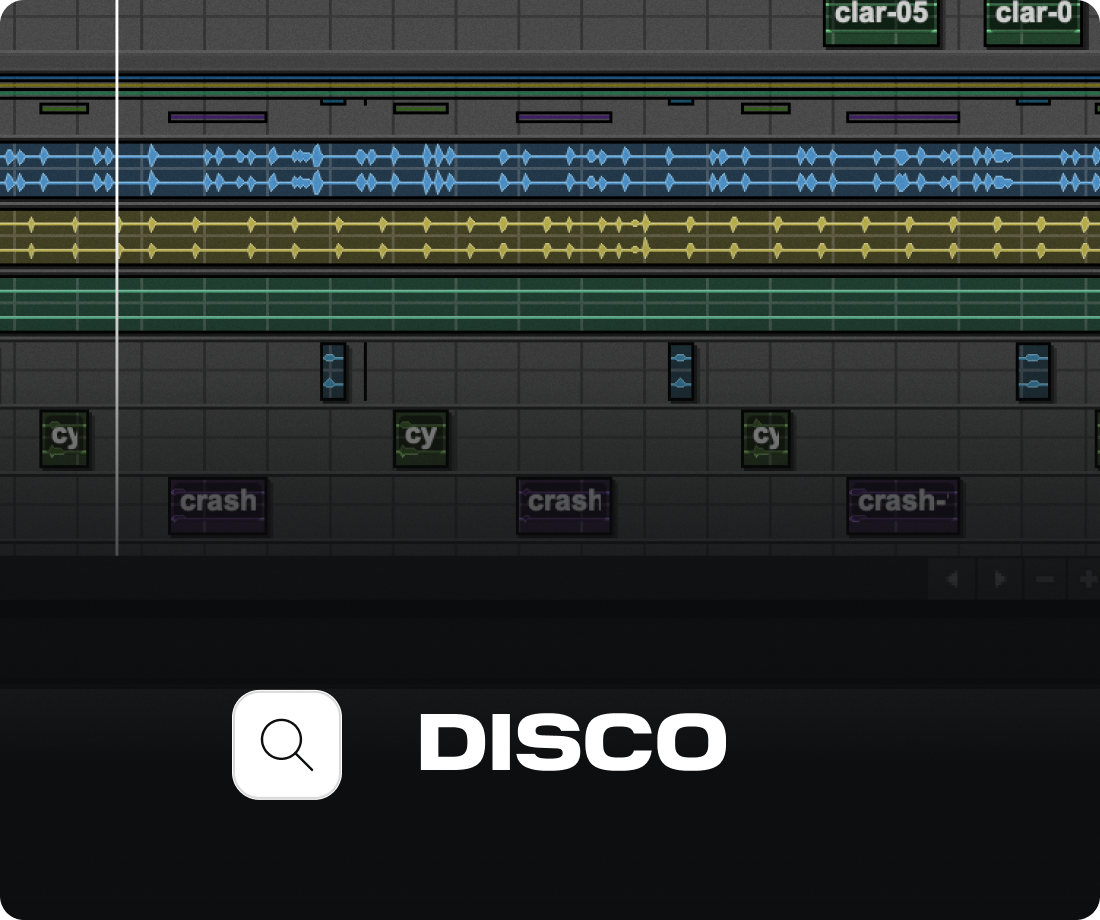Select the middle cy cymbal clip

(420, 435)
